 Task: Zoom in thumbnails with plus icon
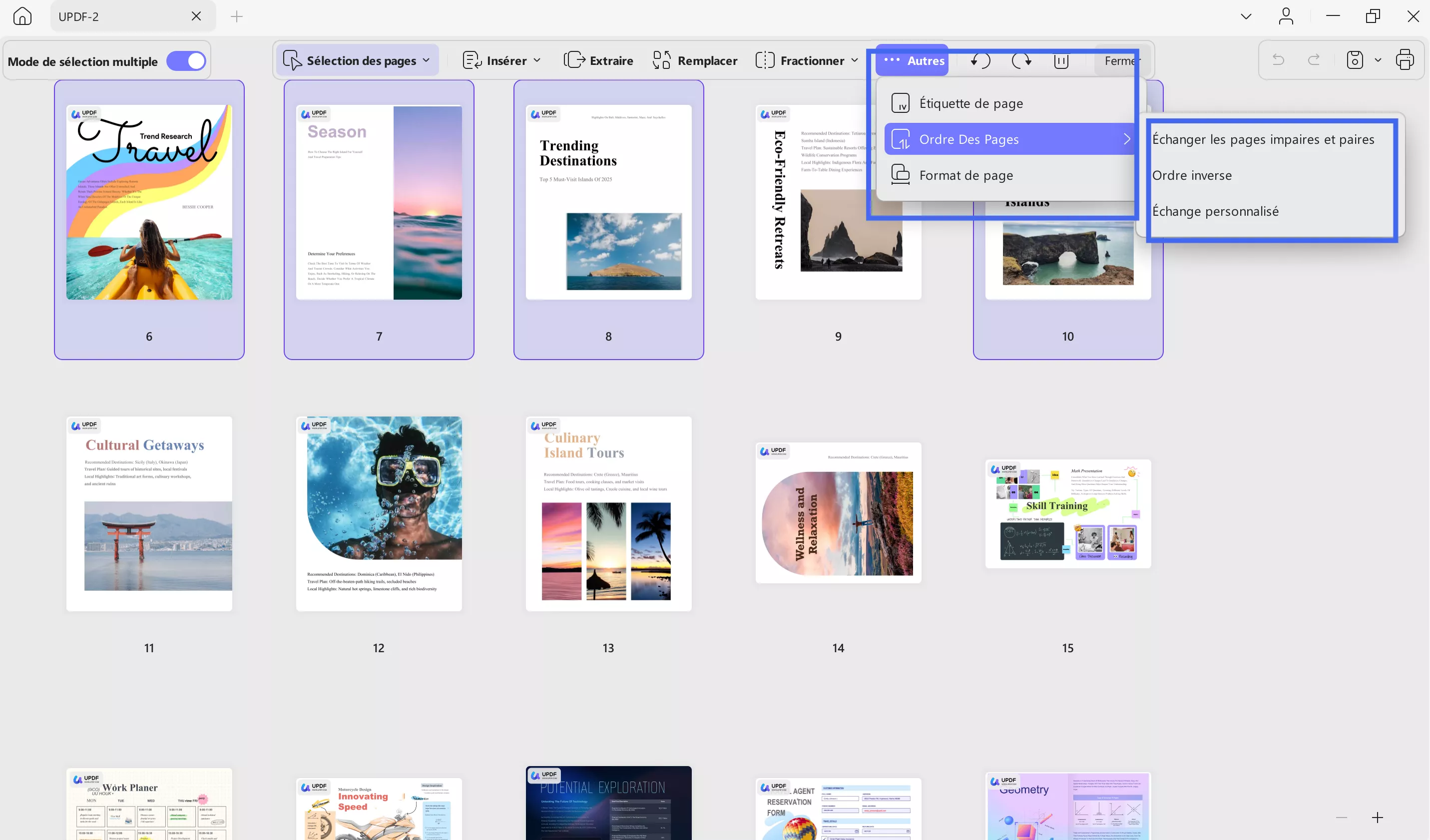1377,818
